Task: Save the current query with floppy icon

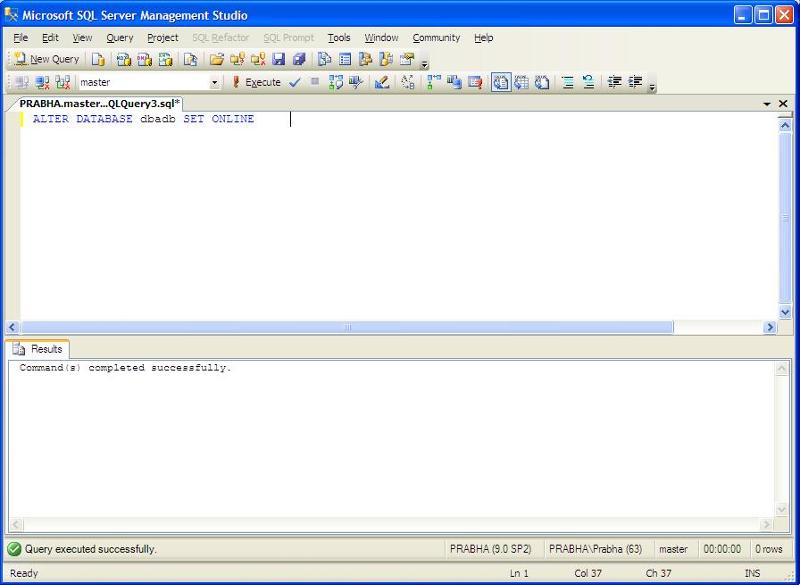Action: click(x=279, y=60)
